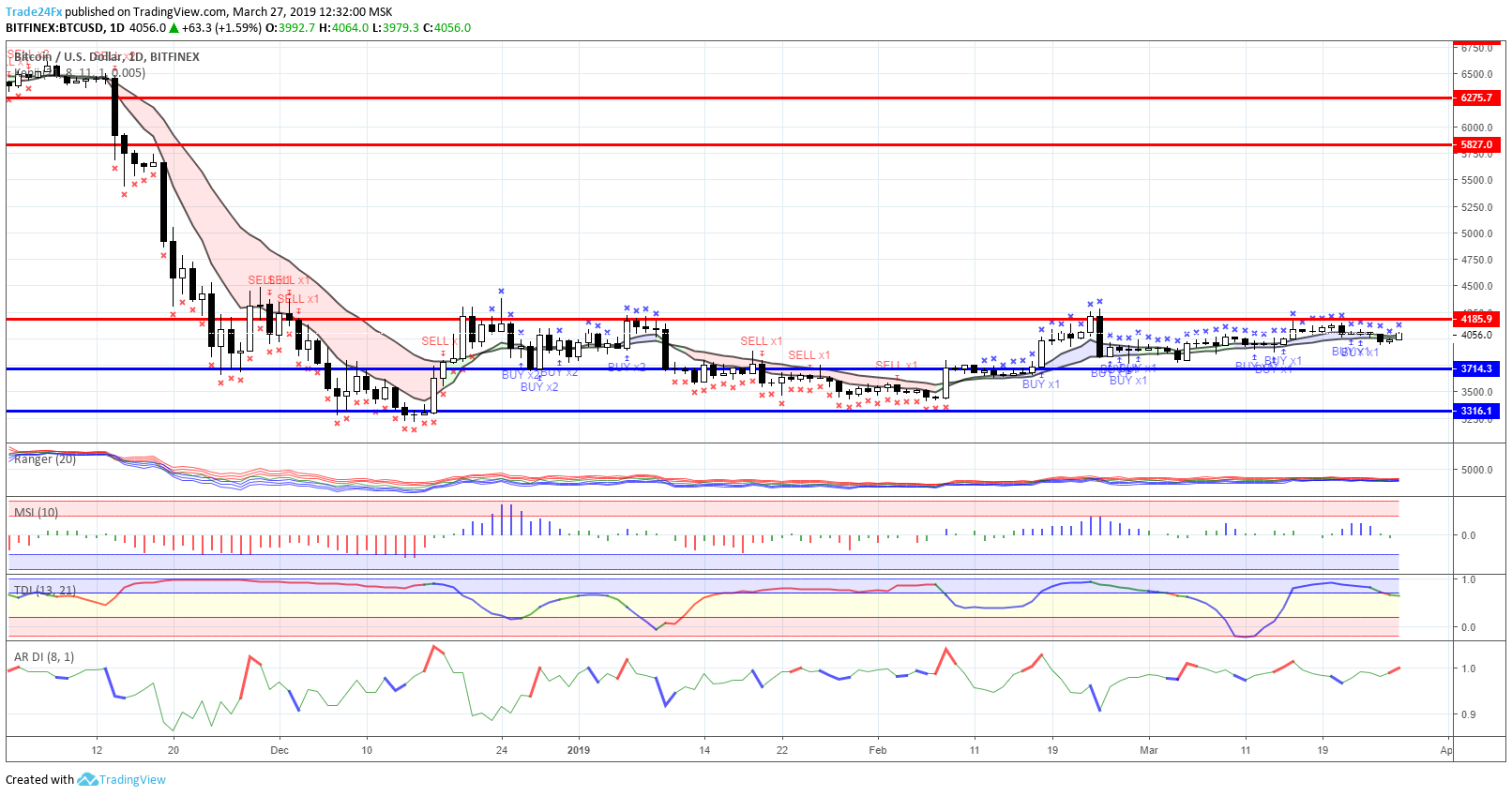
Task: Select the 4056.0 current price label
Action: point(1476,335)
